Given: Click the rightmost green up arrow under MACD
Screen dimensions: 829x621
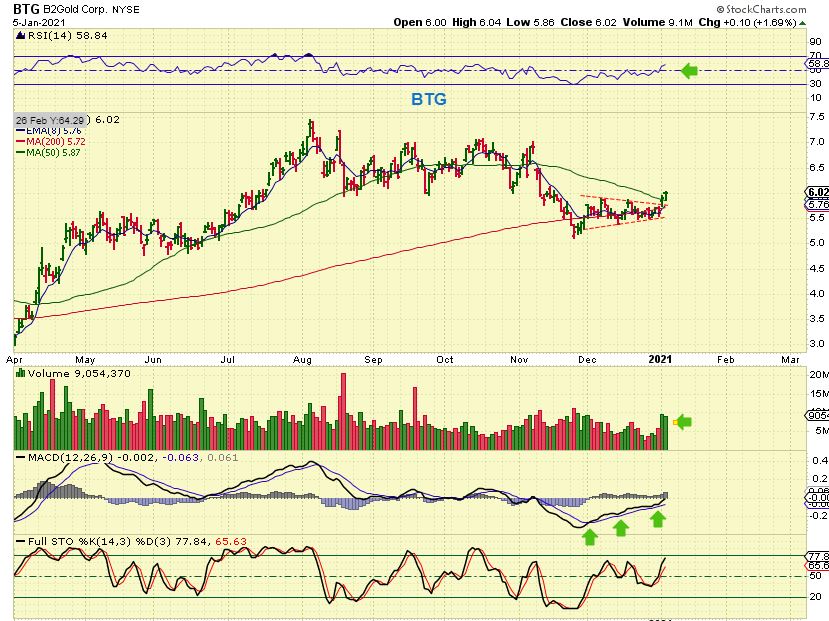Looking at the screenshot, I should pos(657,520).
